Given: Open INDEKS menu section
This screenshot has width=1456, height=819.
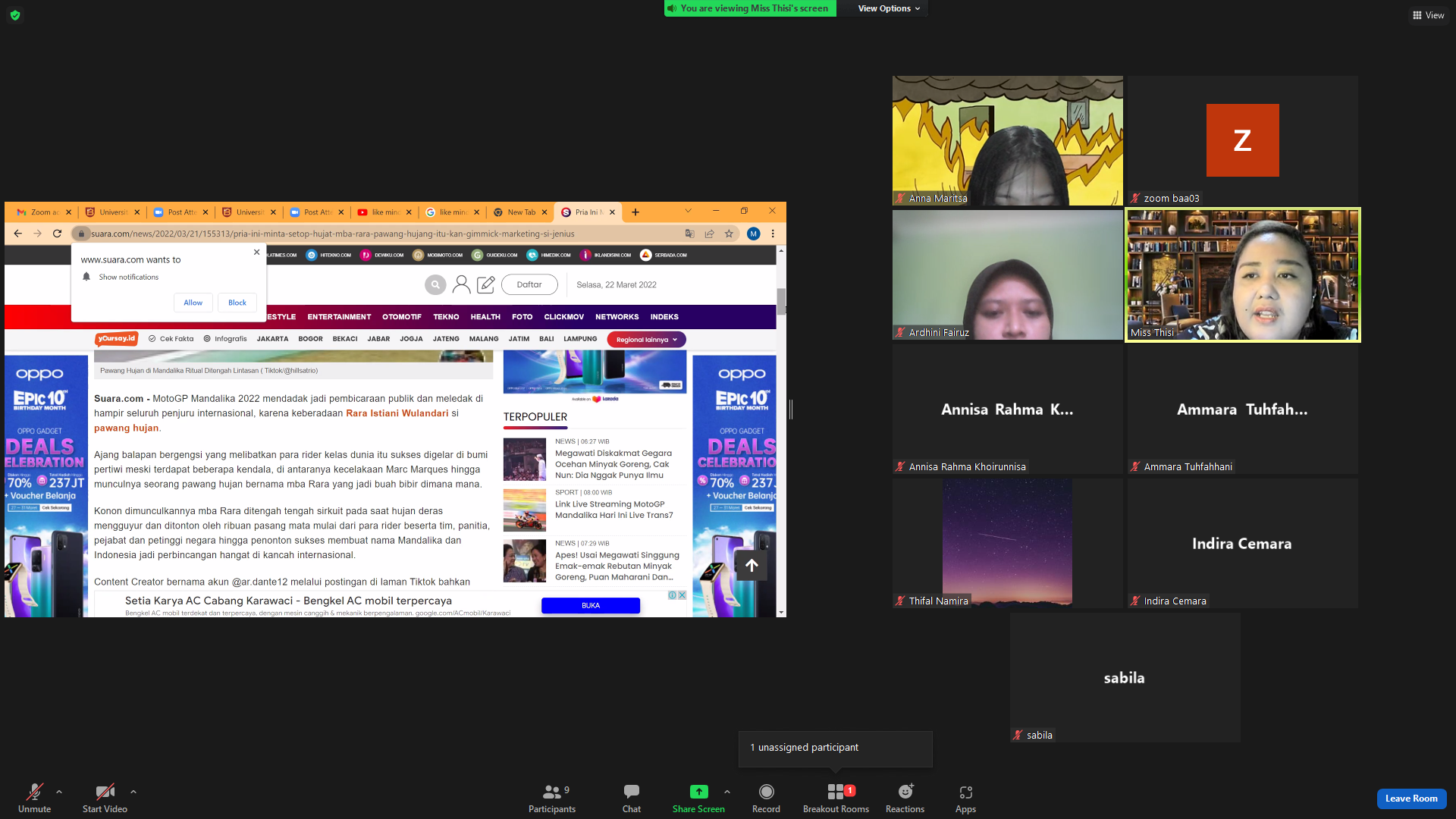Looking at the screenshot, I should pyautogui.click(x=664, y=317).
